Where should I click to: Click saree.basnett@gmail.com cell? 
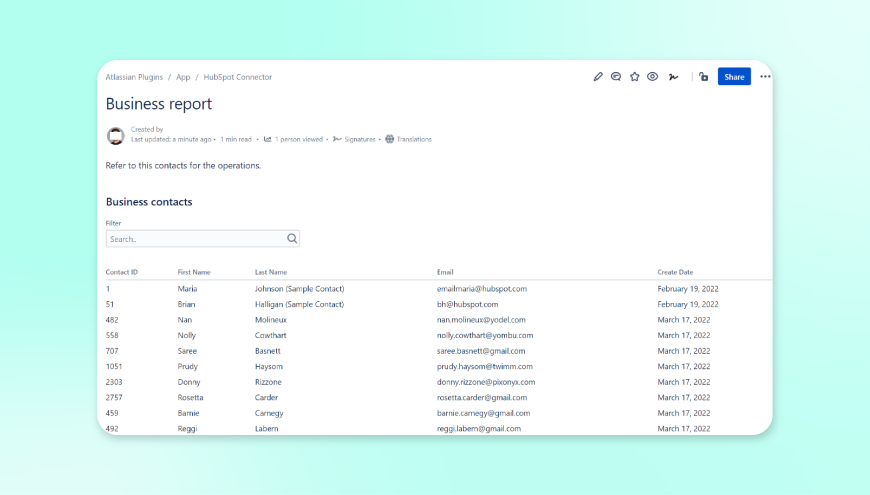[x=480, y=351]
